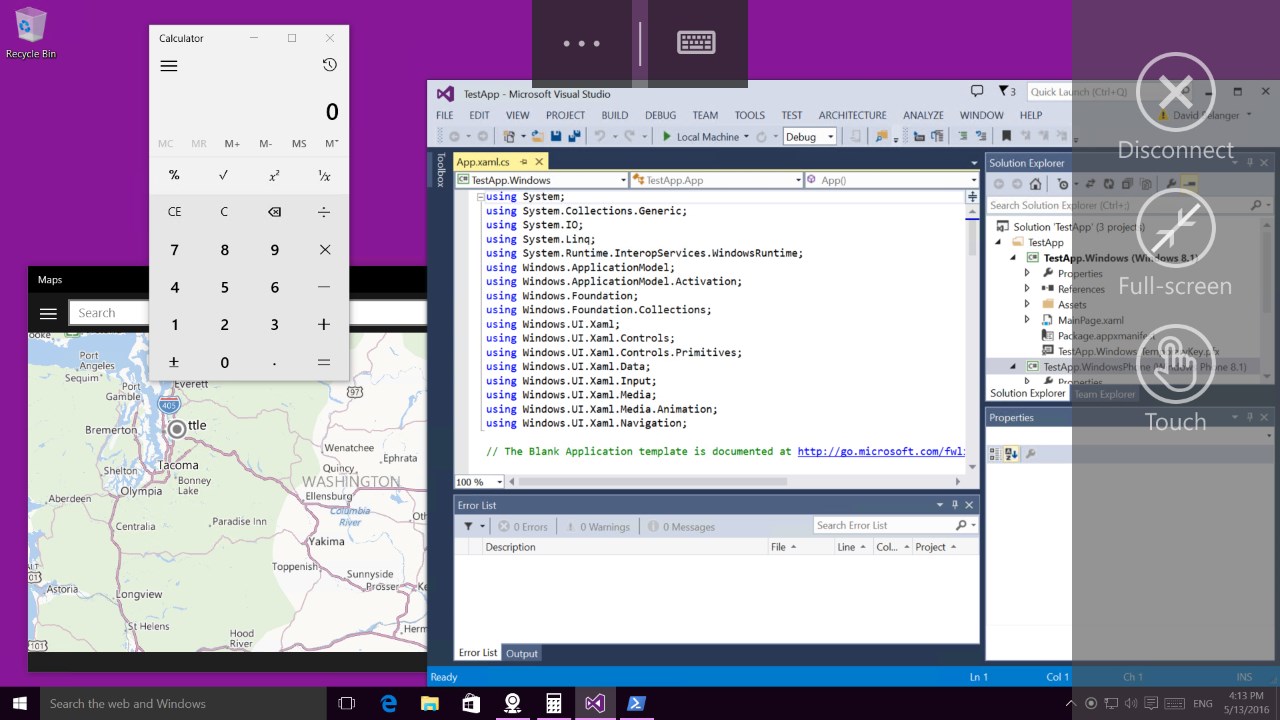Screen dimensions: 1280x720
Task: Click the green Start debugging arrow
Action: coord(667,137)
